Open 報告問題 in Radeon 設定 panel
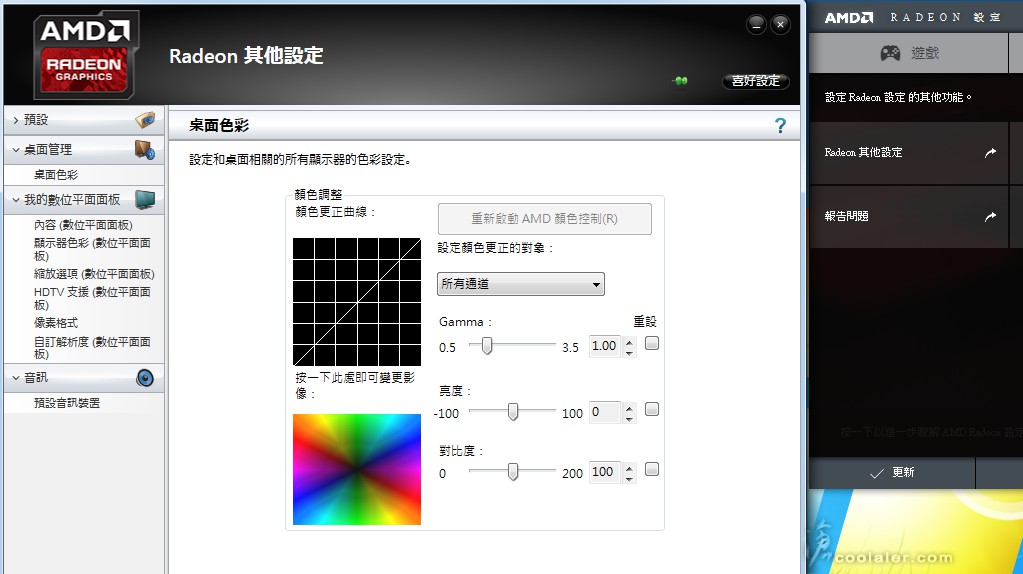Viewport: 1023px width, 574px height. click(x=909, y=217)
